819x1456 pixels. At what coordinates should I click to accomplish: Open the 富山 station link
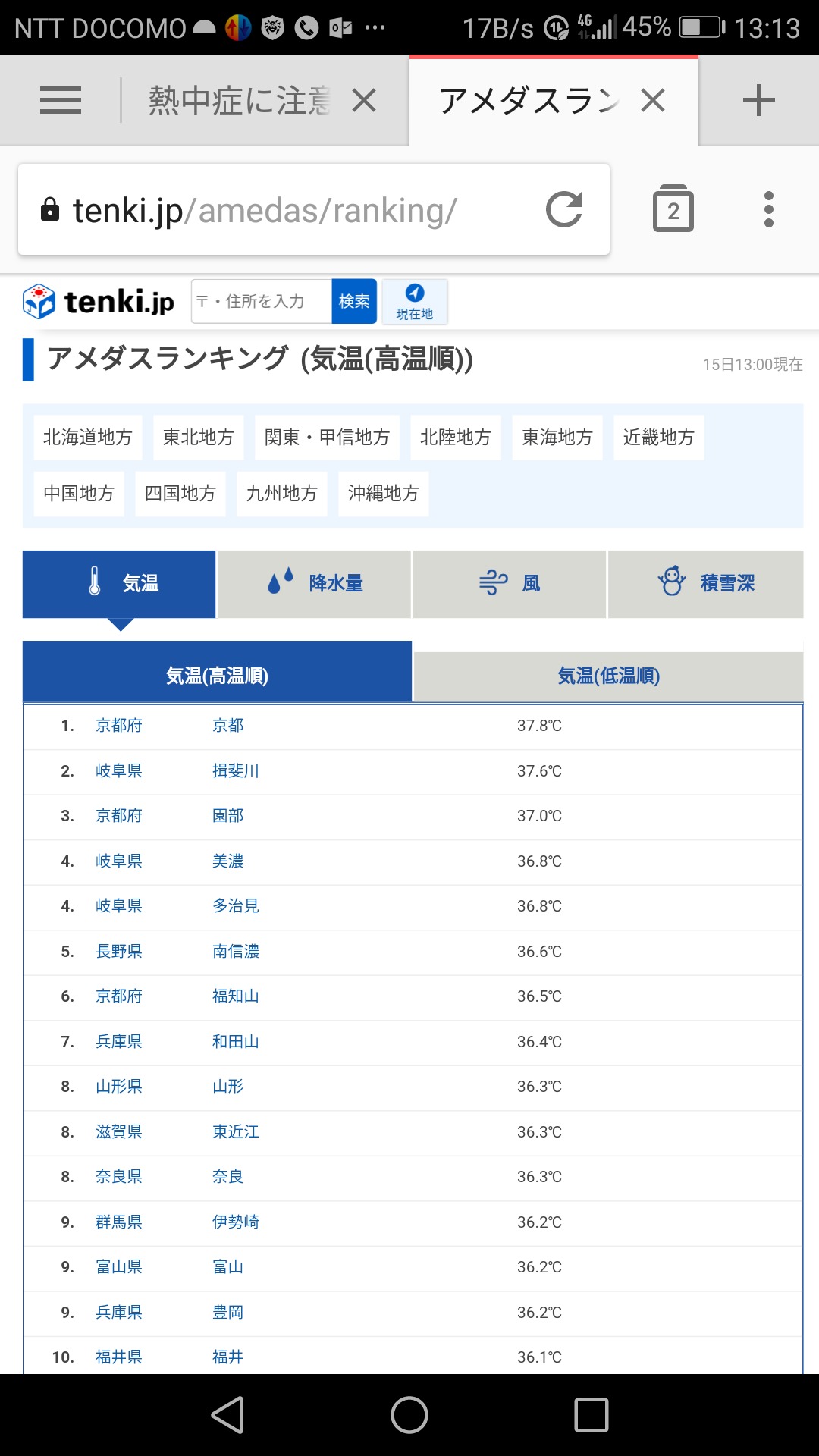[228, 1267]
